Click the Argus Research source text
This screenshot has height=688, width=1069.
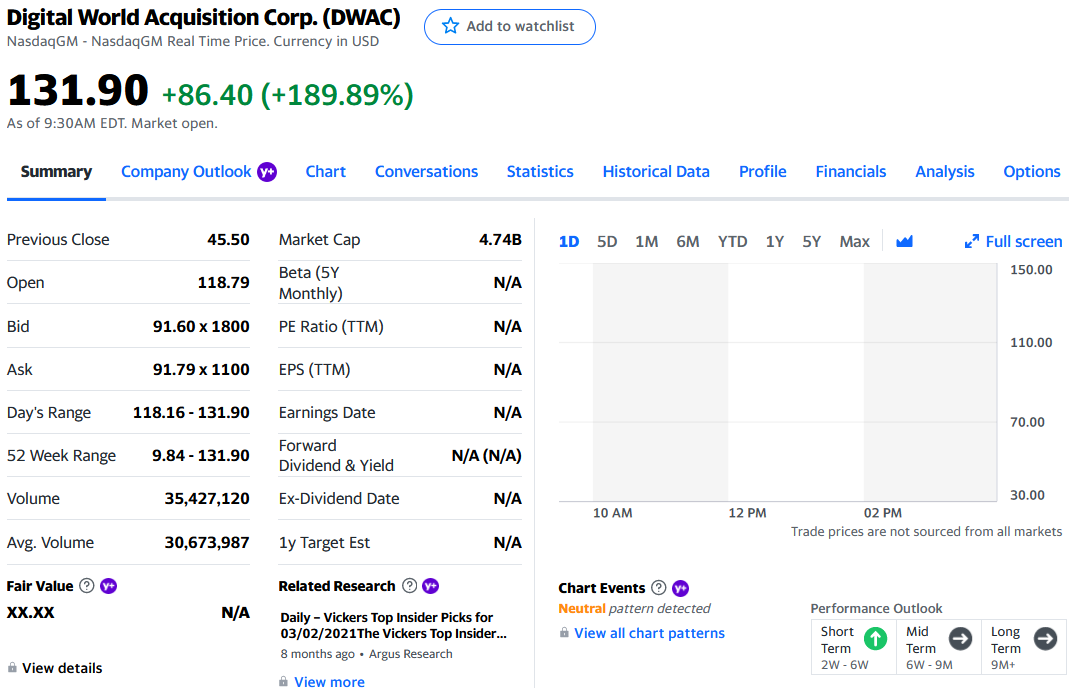pos(410,654)
